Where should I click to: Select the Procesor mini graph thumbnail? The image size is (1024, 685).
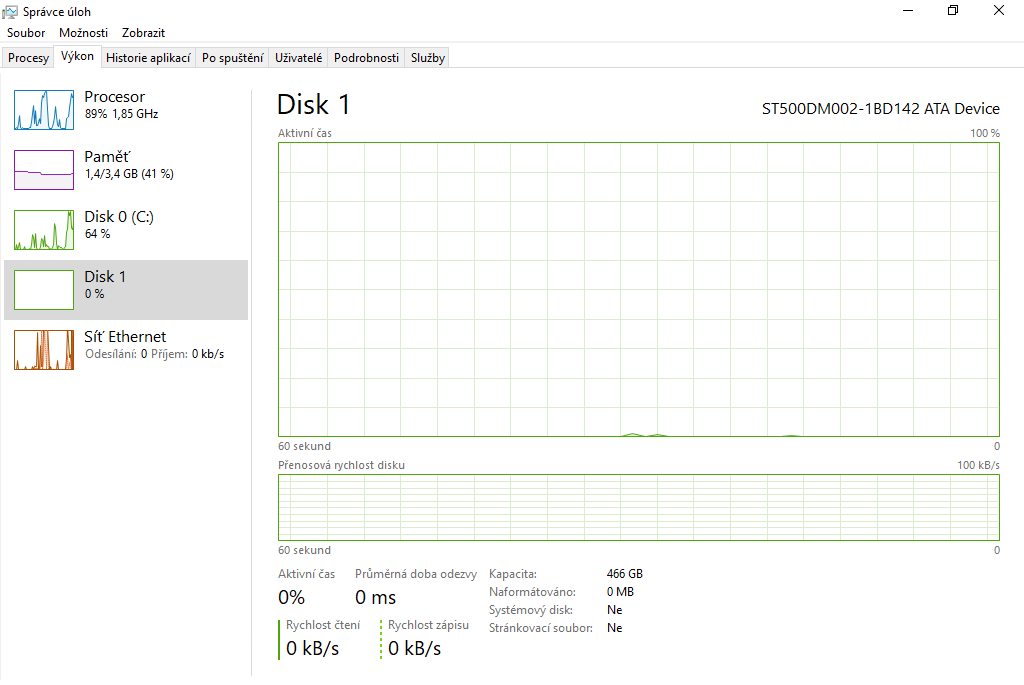pyautogui.click(x=44, y=109)
